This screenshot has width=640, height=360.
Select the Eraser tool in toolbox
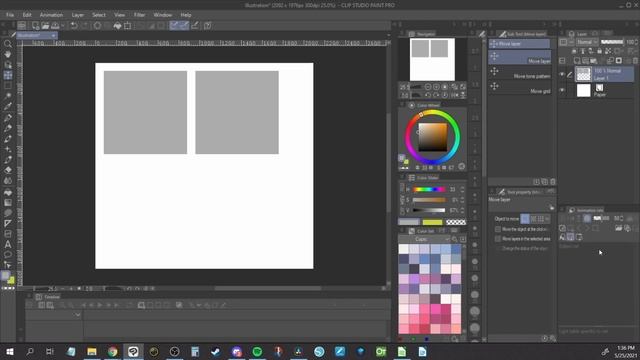click(x=7, y=170)
